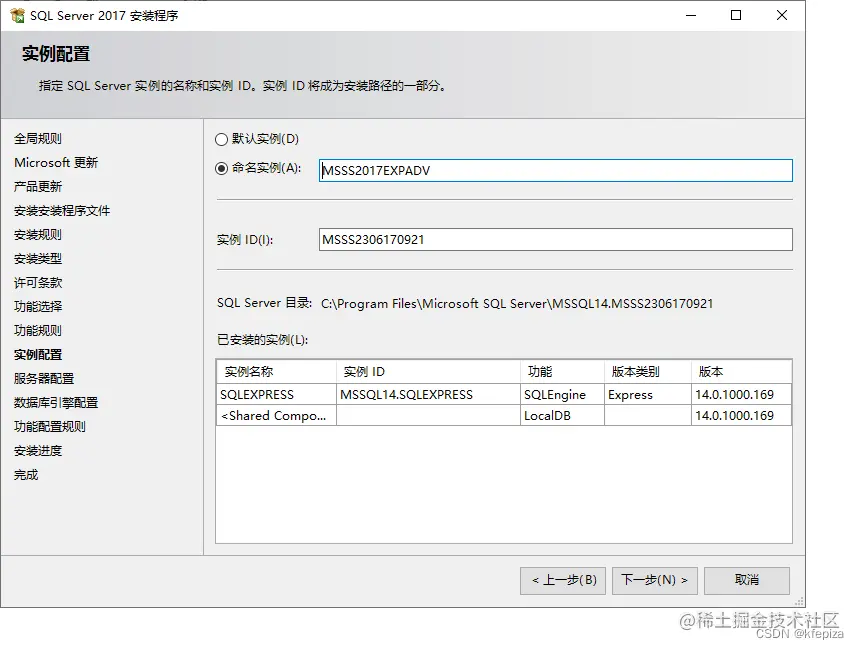Click the SQL Server setup title bar icon
The height and width of the screenshot is (650, 859).
coord(17,15)
